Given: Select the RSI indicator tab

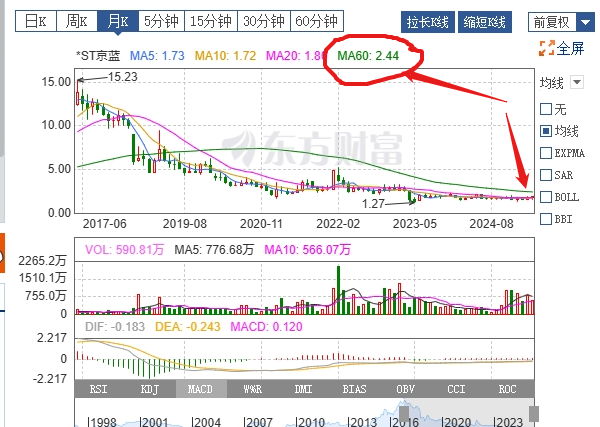Looking at the screenshot, I should (x=99, y=389).
